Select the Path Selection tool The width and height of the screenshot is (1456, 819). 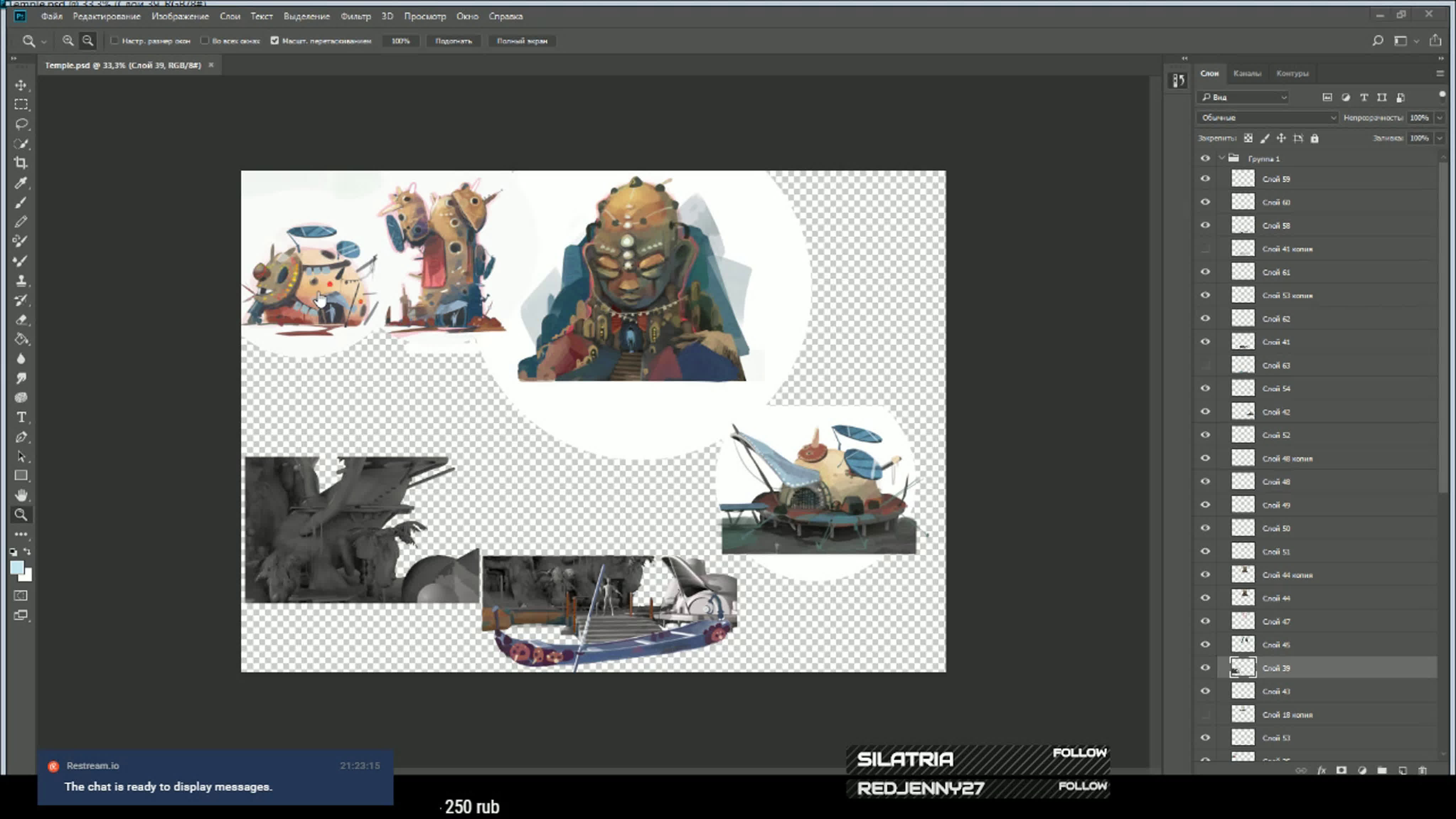click(x=21, y=456)
